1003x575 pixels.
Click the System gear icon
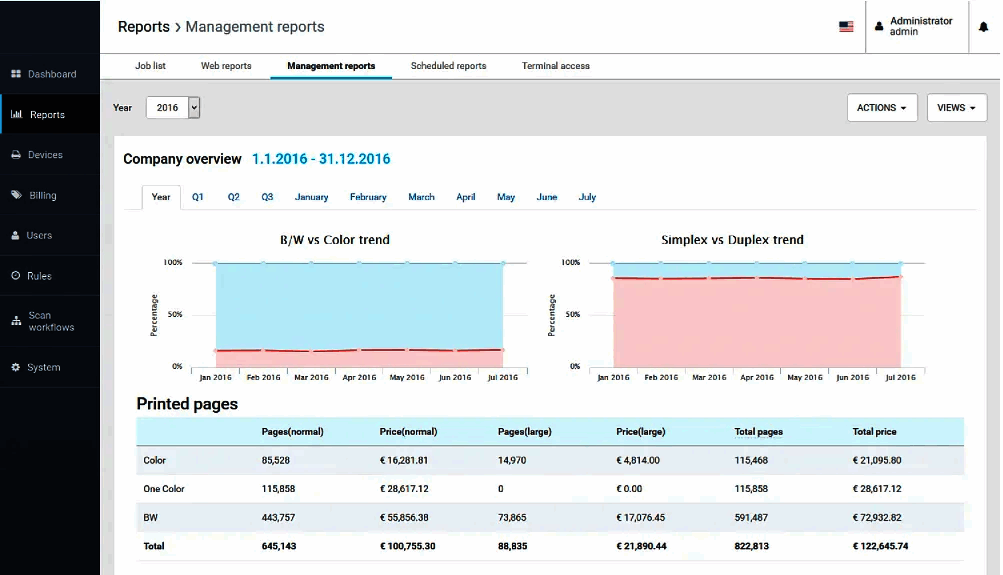coord(16,368)
